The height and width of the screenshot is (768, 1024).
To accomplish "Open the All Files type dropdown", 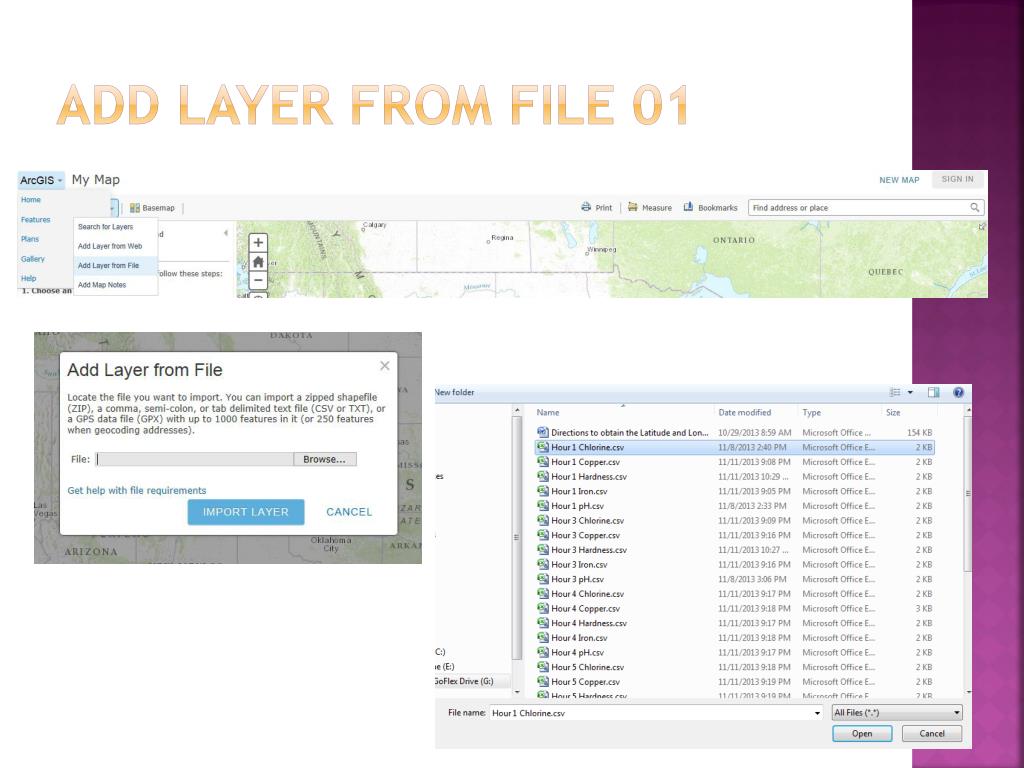I will click(897, 712).
